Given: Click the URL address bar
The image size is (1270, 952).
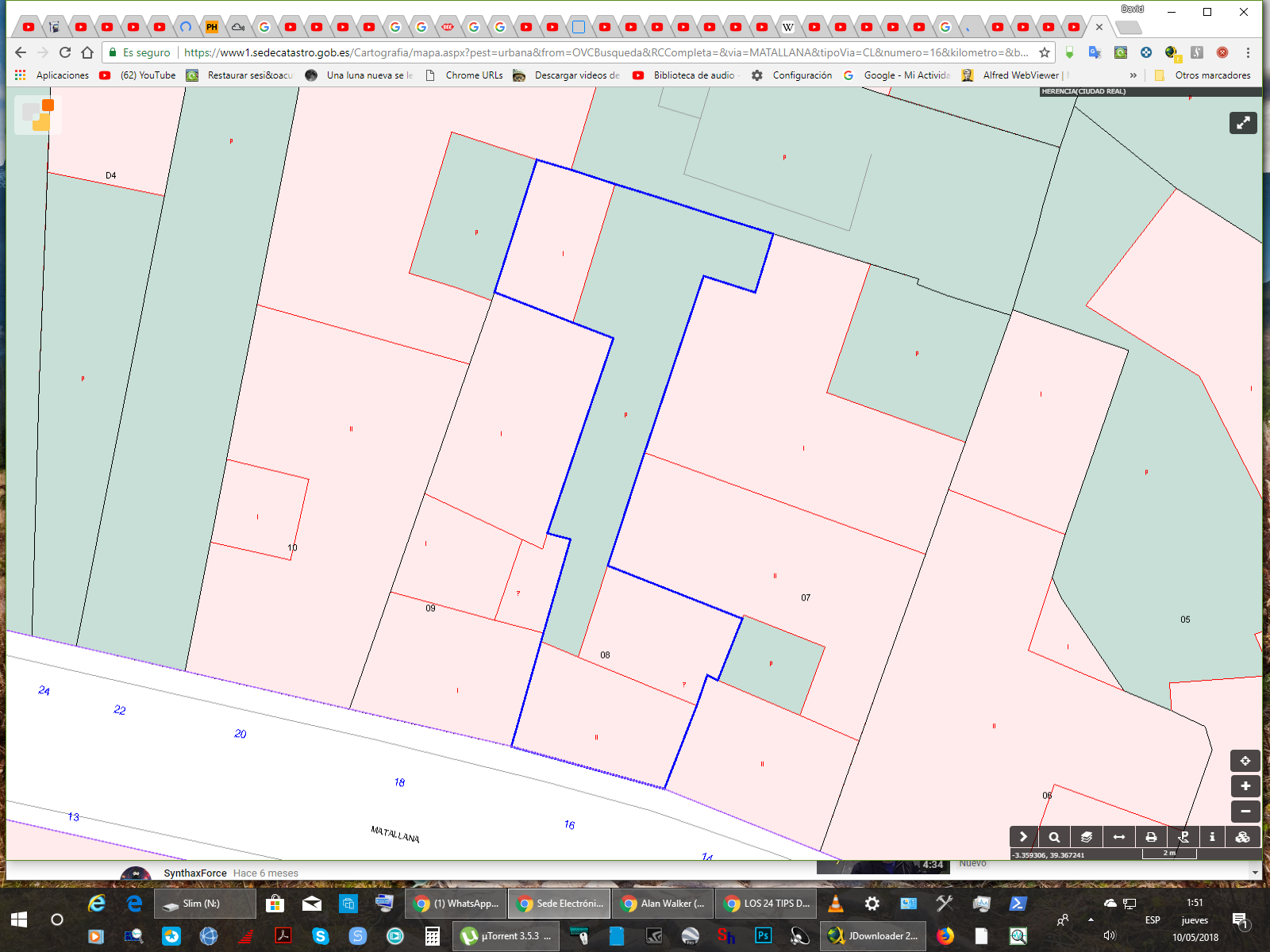Looking at the screenshot, I should [x=603, y=52].
